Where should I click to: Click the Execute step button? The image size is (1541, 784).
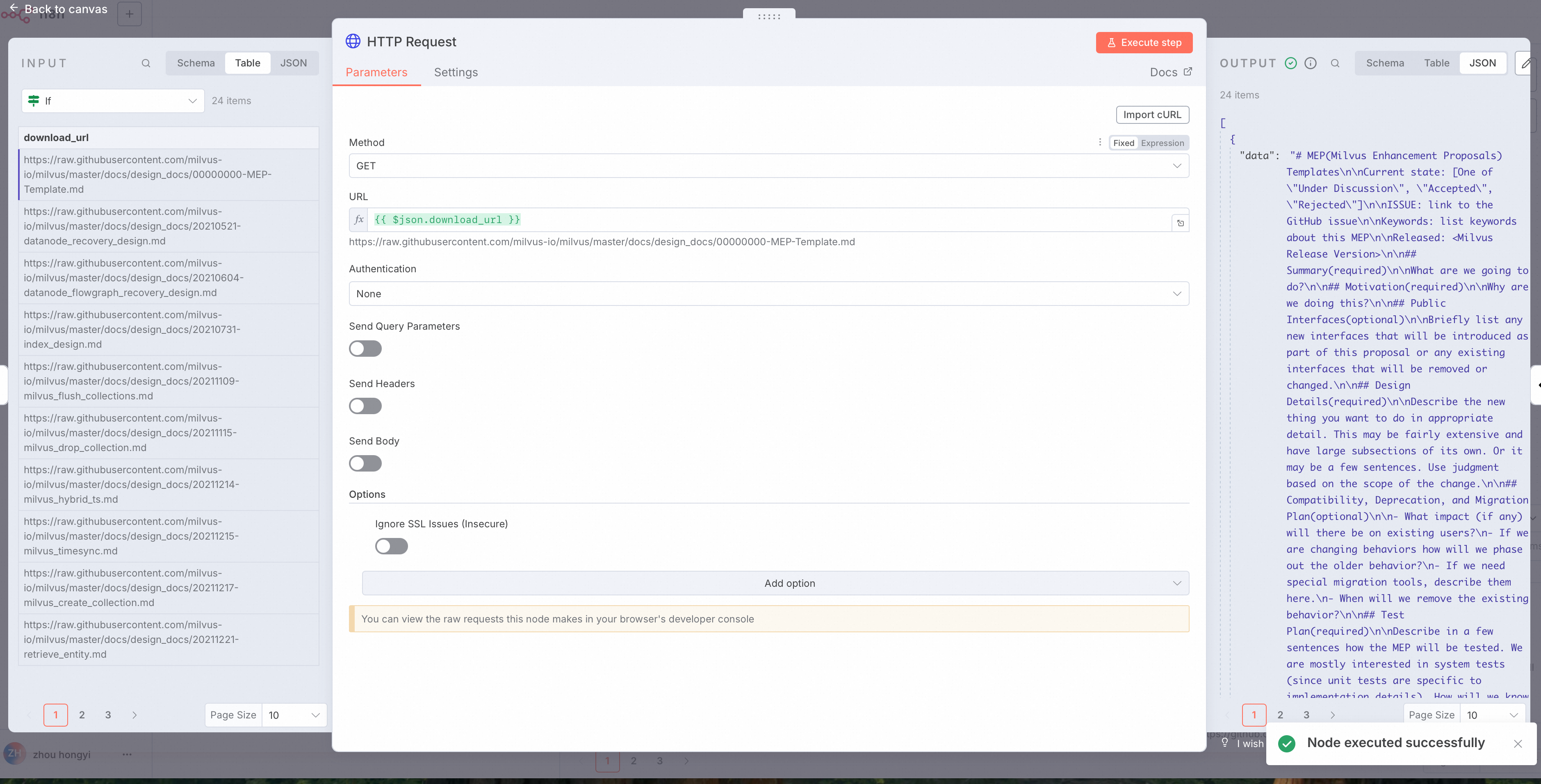click(x=1144, y=43)
